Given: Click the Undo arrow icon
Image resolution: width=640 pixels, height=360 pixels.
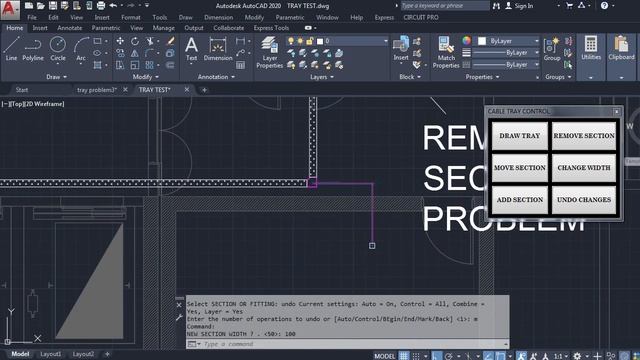Looking at the screenshot, I should point(113,6).
